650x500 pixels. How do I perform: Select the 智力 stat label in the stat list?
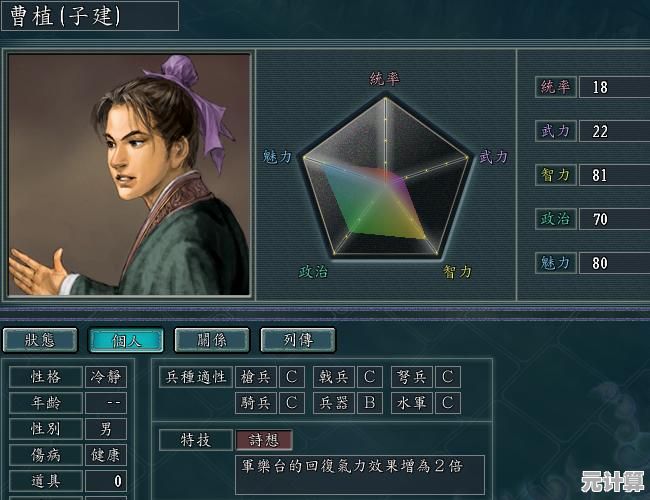click(555, 175)
